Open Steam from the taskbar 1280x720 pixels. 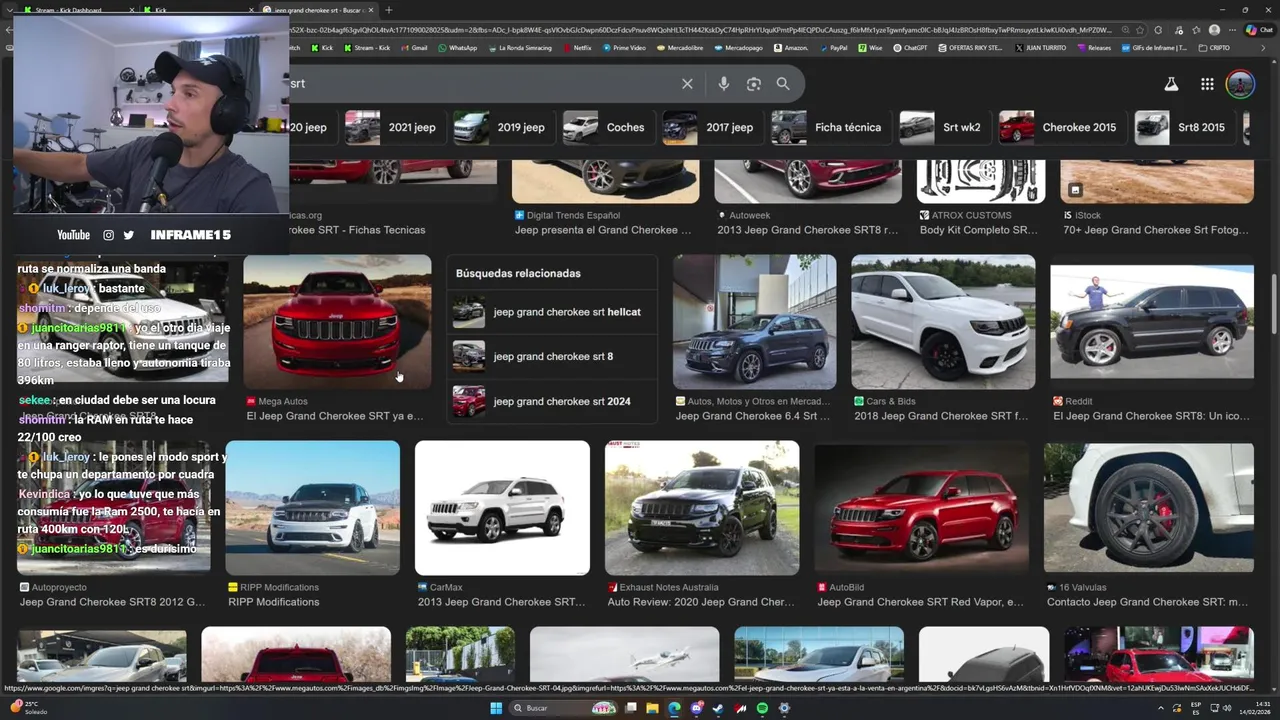point(718,708)
